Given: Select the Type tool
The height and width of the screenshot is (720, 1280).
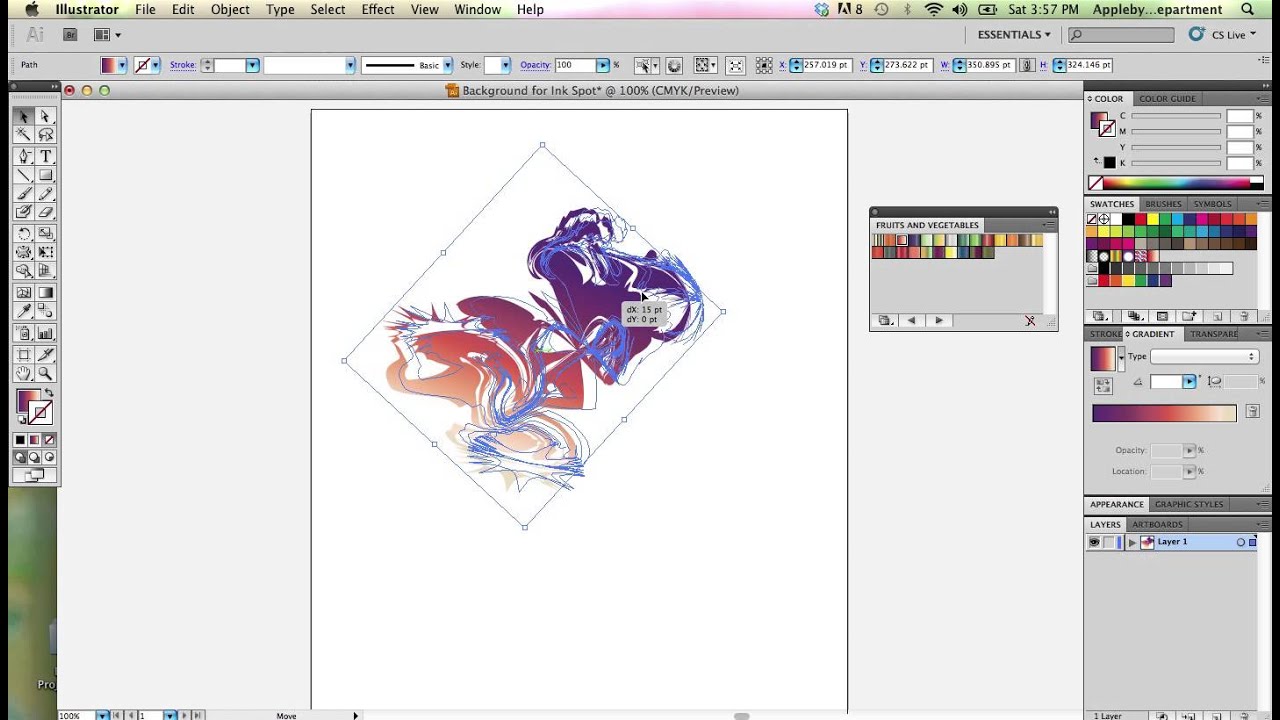Looking at the screenshot, I should [45, 157].
